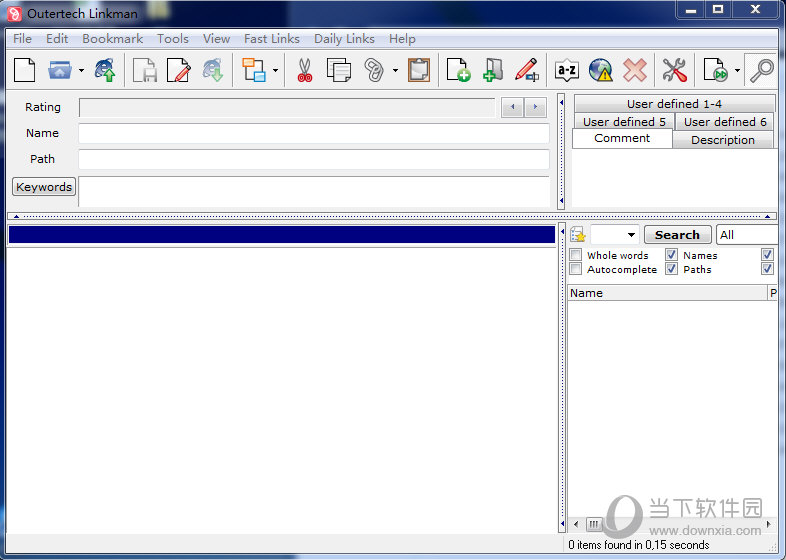Image resolution: width=786 pixels, height=560 pixels.
Task: Uncheck the Names checkbox
Action: [x=672, y=255]
